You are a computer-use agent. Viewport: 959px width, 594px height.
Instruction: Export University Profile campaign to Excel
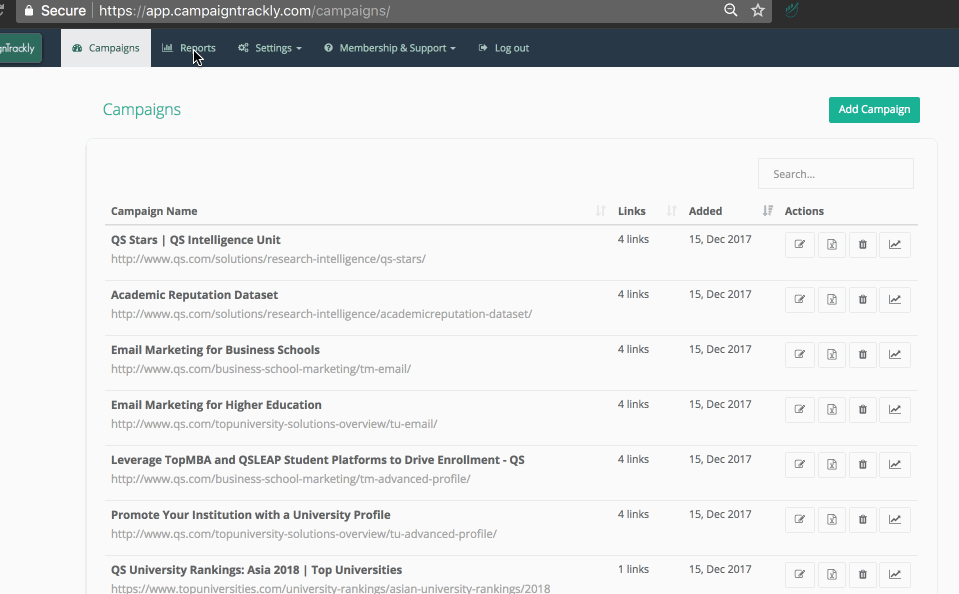pos(832,520)
